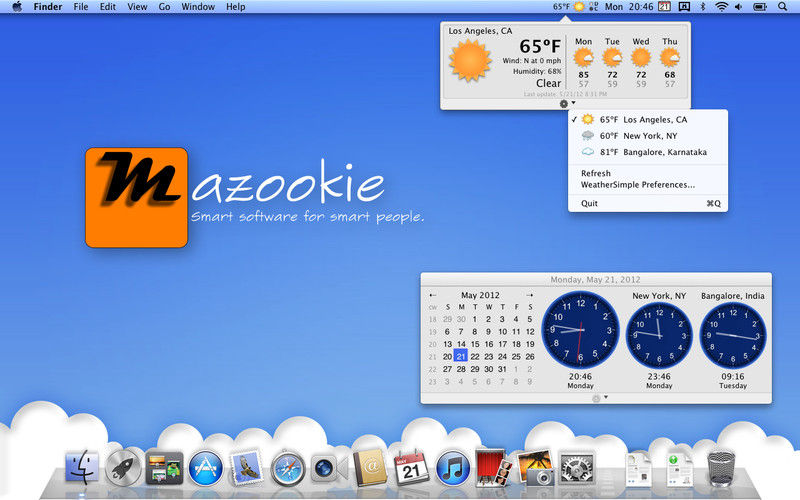Select Bangalore, Karnataka in weather menu

tap(647, 152)
